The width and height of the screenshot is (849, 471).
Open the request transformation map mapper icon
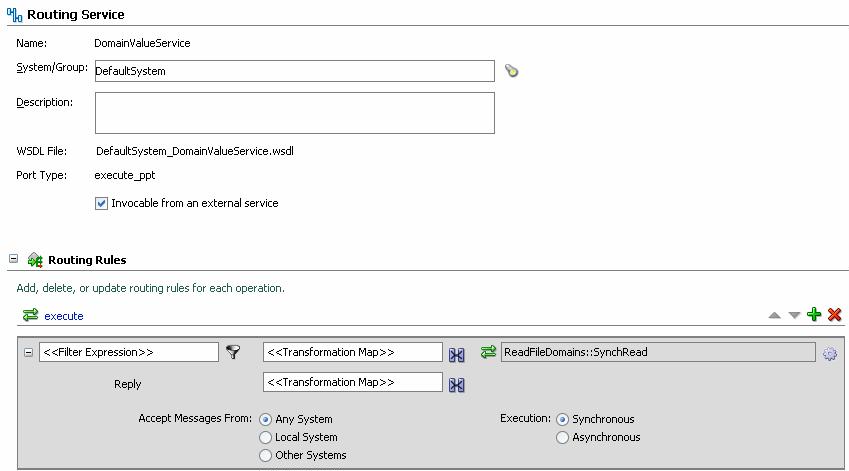pos(456,354)
